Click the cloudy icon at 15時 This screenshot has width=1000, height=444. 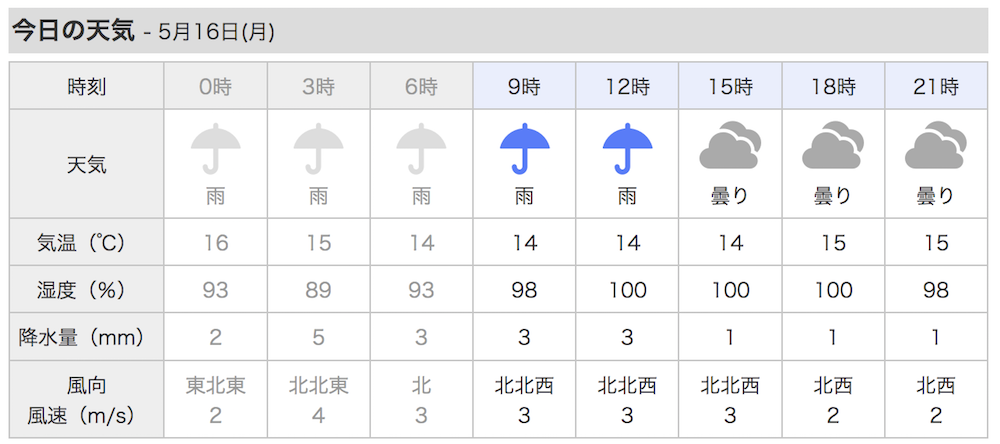(x=730, y=145)
